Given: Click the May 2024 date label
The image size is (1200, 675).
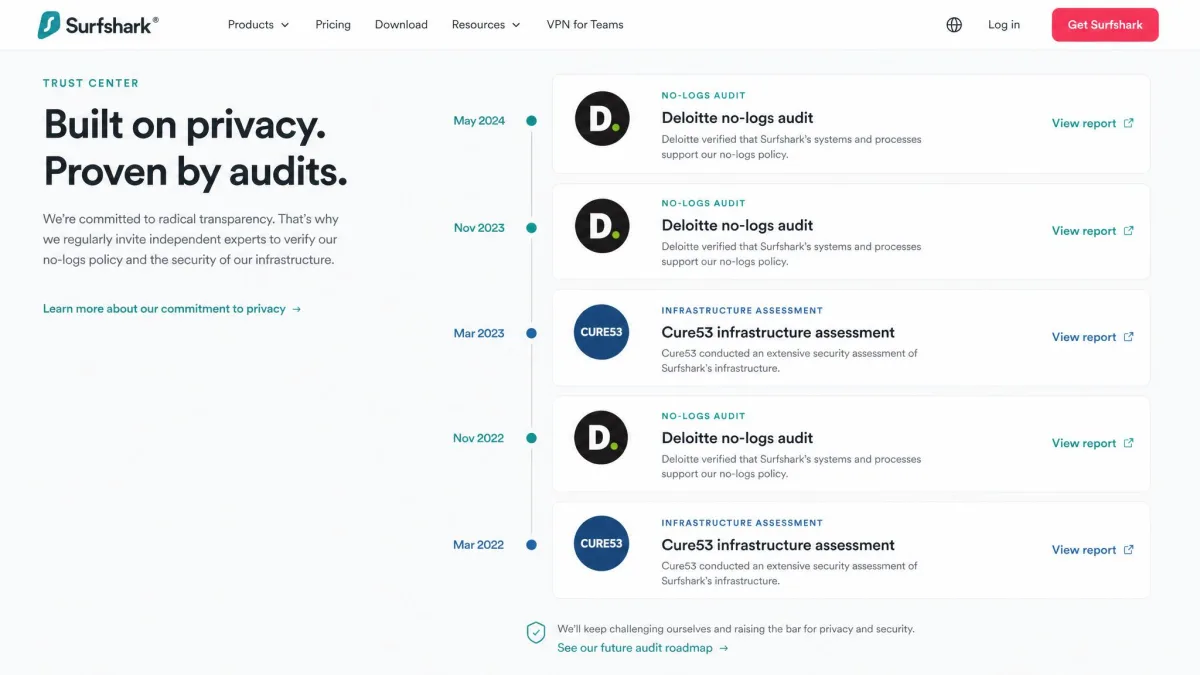Looking at the screenshot, I should 479,121.
